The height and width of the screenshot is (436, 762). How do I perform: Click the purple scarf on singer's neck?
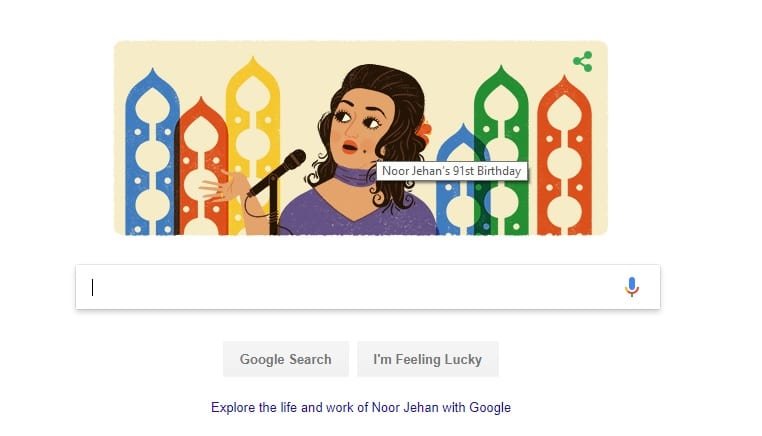click(x=354, y=175)
